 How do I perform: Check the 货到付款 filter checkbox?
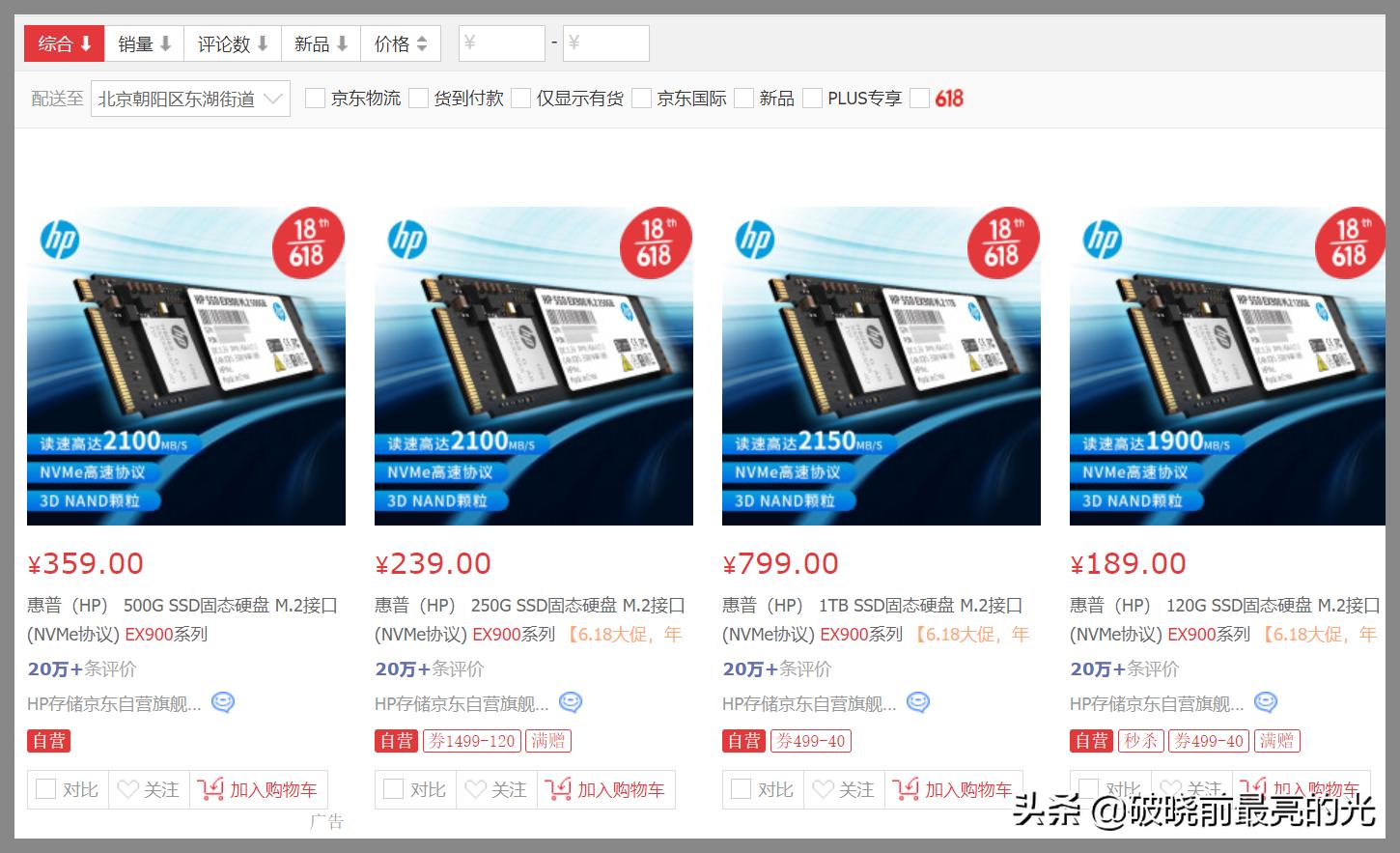[x=418, y=99]
